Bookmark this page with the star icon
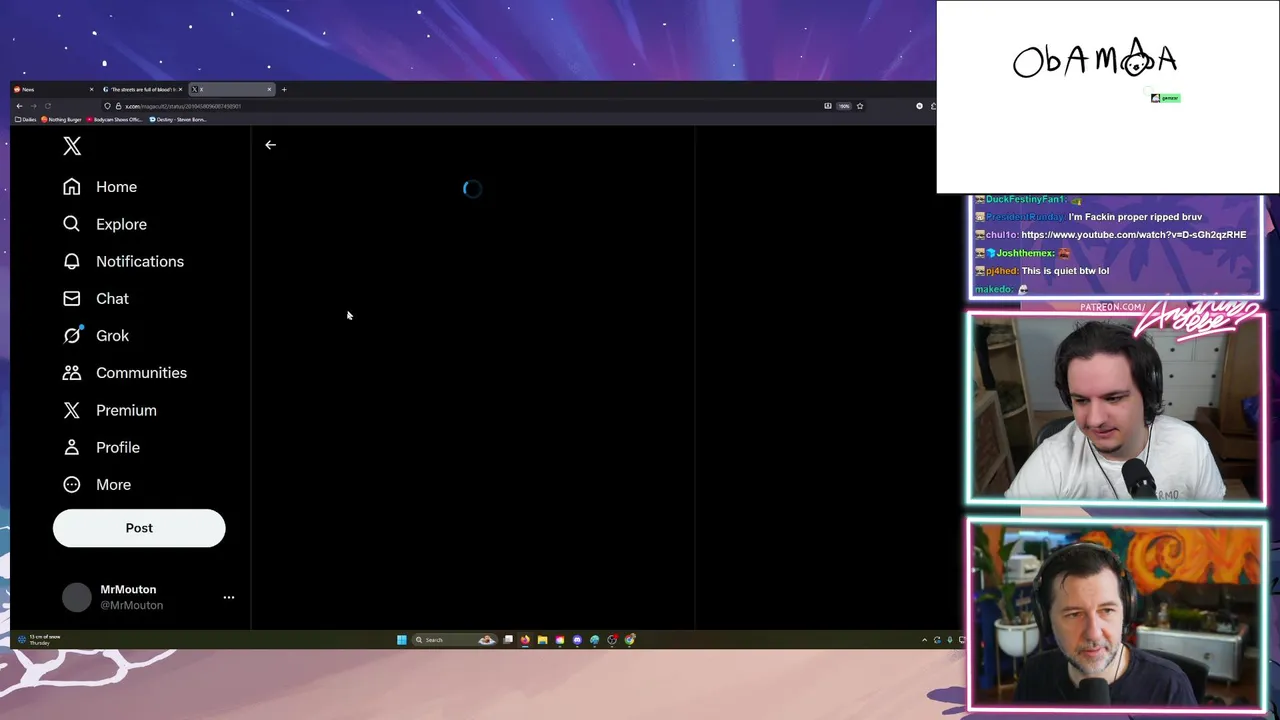Screen dimensions: 1280x720 tap(860, 106)
